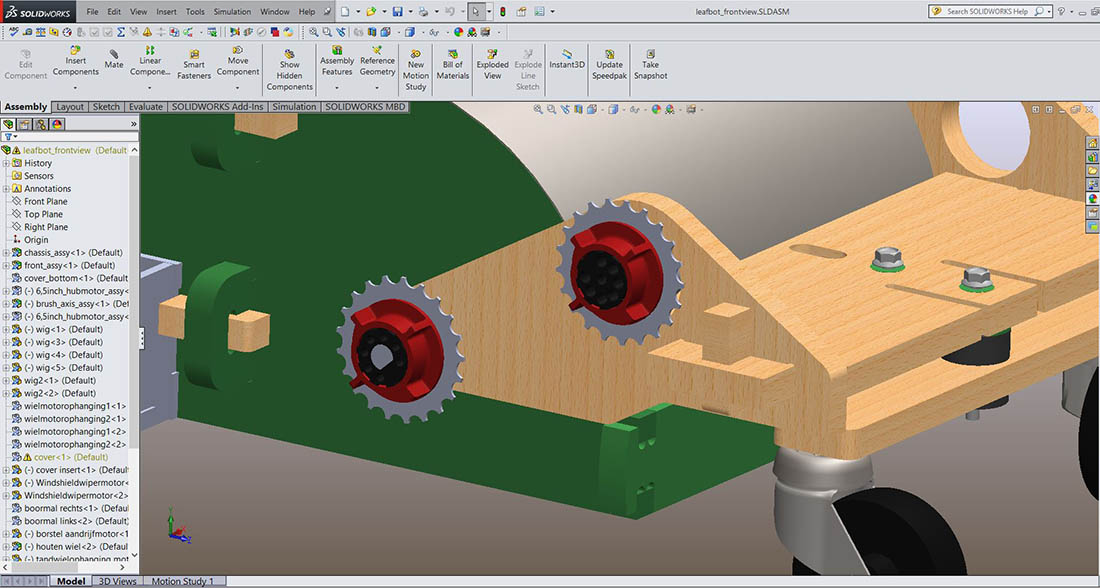Open the Tools menu

tap(195, 11)
